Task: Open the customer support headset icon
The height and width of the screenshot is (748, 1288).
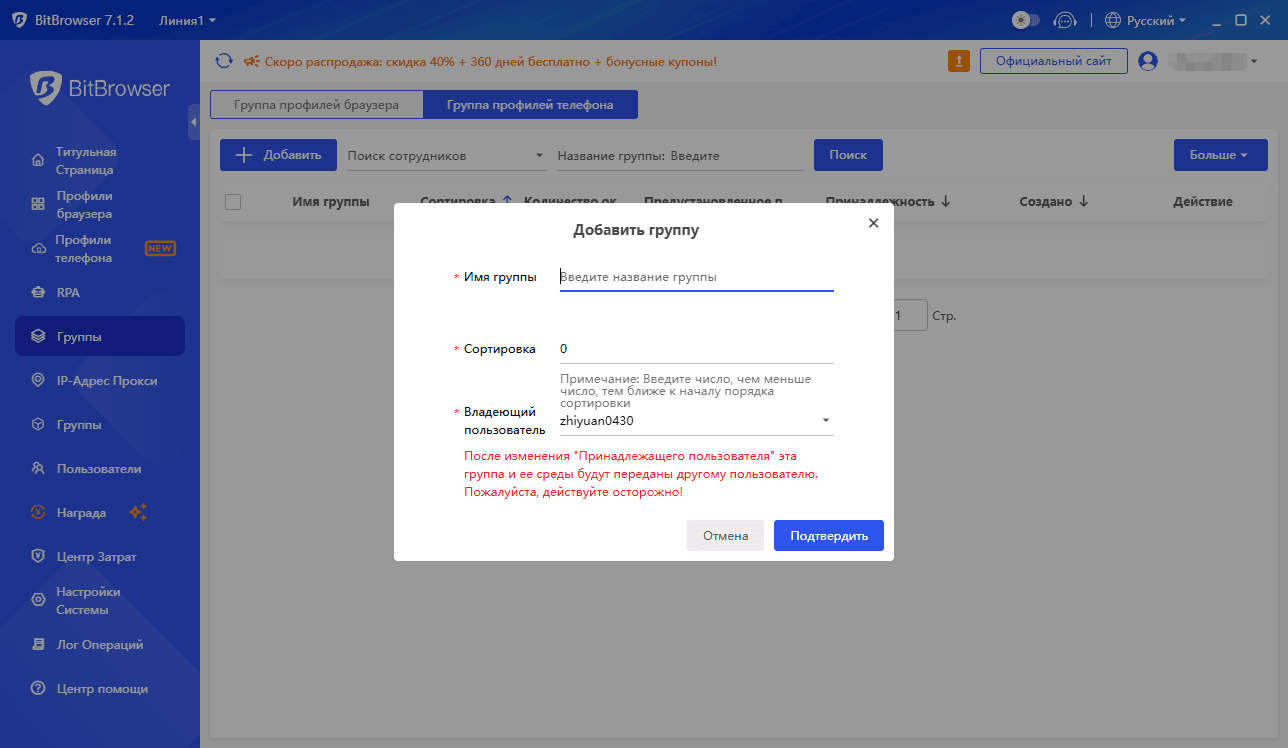Action: 1066,20
